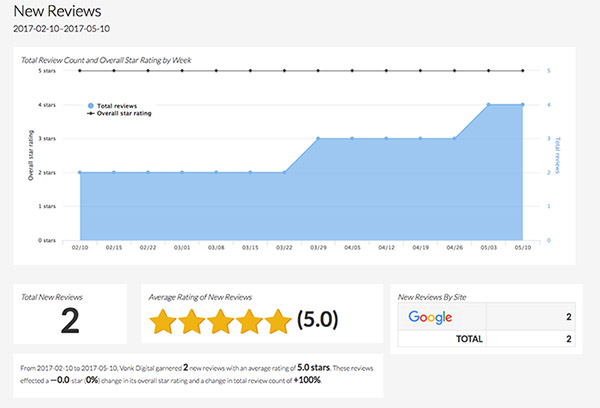Click the Google logo in reviews table
Screen dimensions: 600x408
[430, 317]
